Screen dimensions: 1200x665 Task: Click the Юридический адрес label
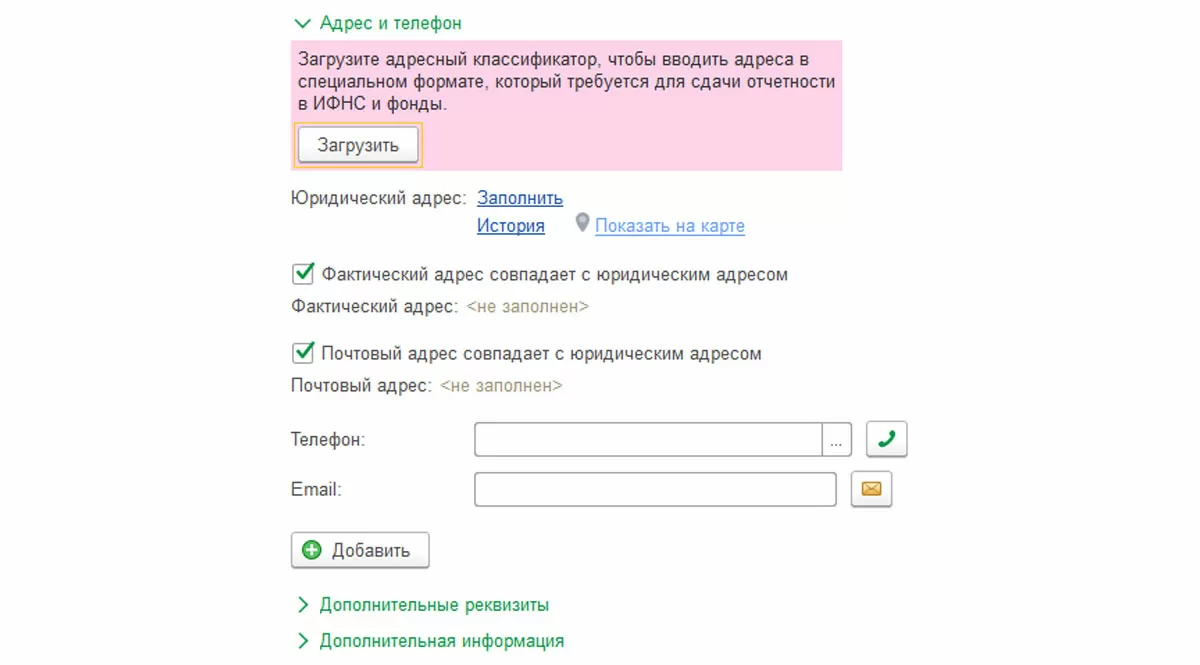coord(378,198)
